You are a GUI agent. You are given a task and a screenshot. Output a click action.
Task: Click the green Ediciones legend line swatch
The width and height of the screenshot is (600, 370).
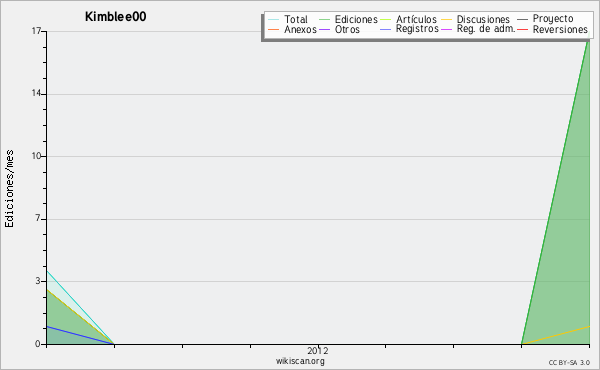324,19
